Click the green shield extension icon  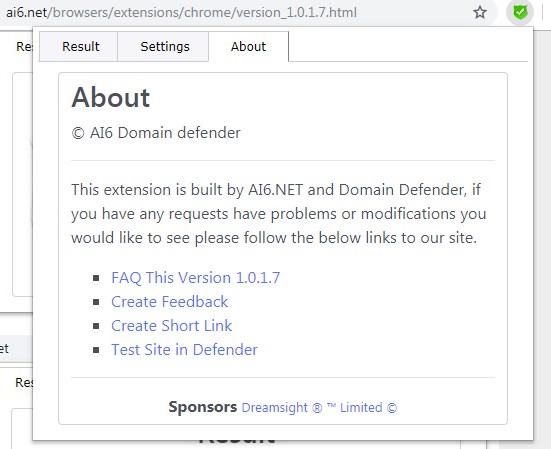(x=520, y=13)
